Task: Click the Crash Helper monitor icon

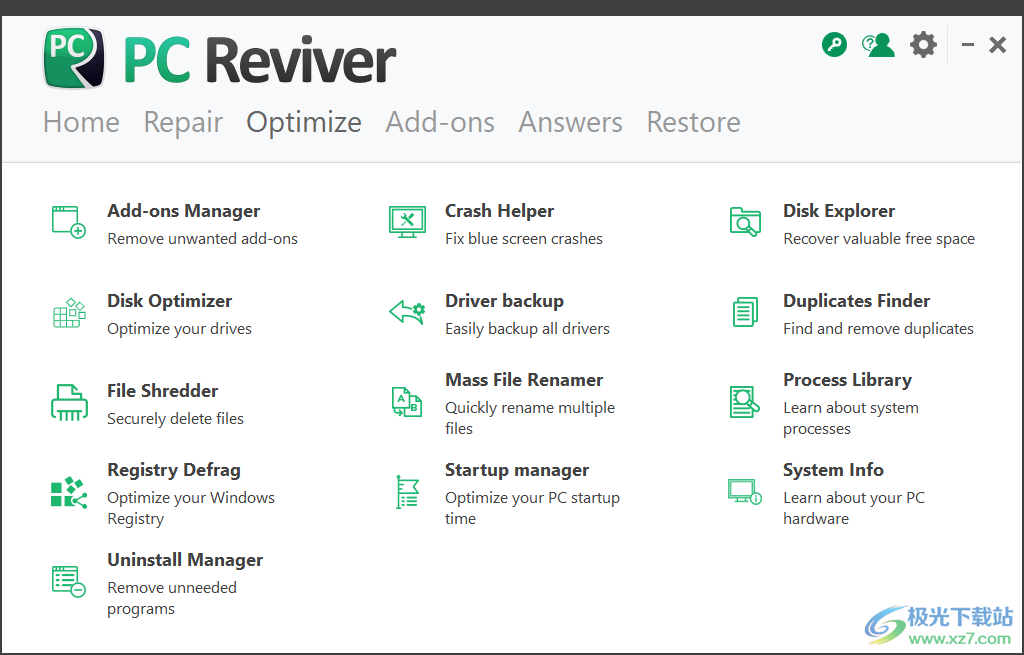Action: tap(407, 222)
